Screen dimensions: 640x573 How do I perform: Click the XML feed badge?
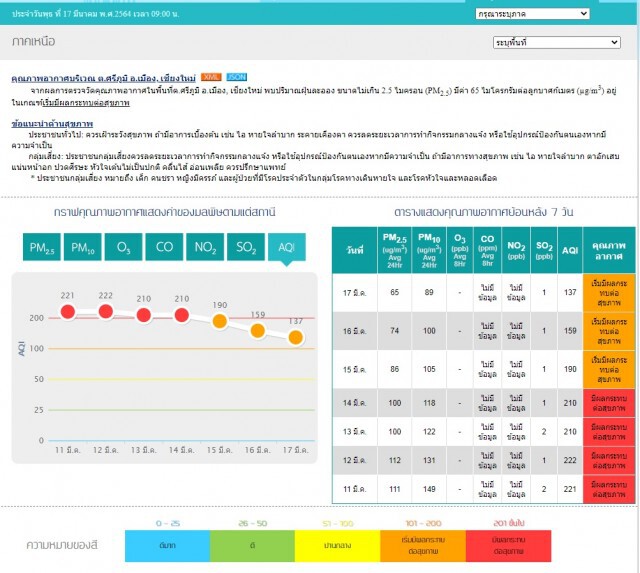point(211,77)
